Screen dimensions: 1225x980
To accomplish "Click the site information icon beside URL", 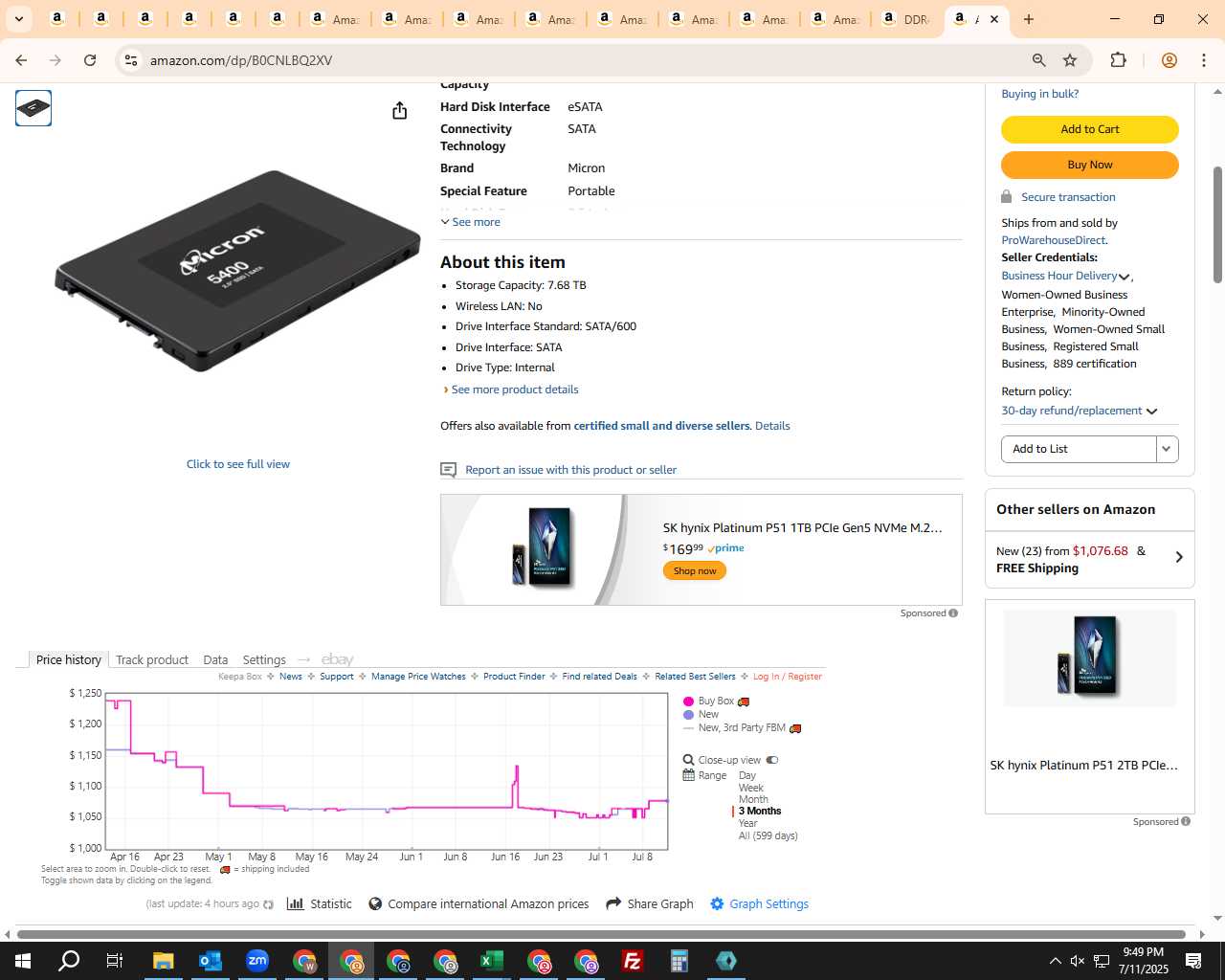I will [x=130, y=60].
